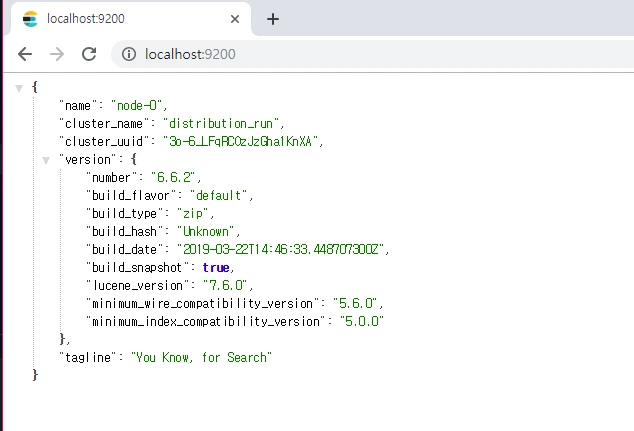The height and width of the screenshot is (431, 634).
Task: Collapse the "version" object
Action: coord(46,161)
